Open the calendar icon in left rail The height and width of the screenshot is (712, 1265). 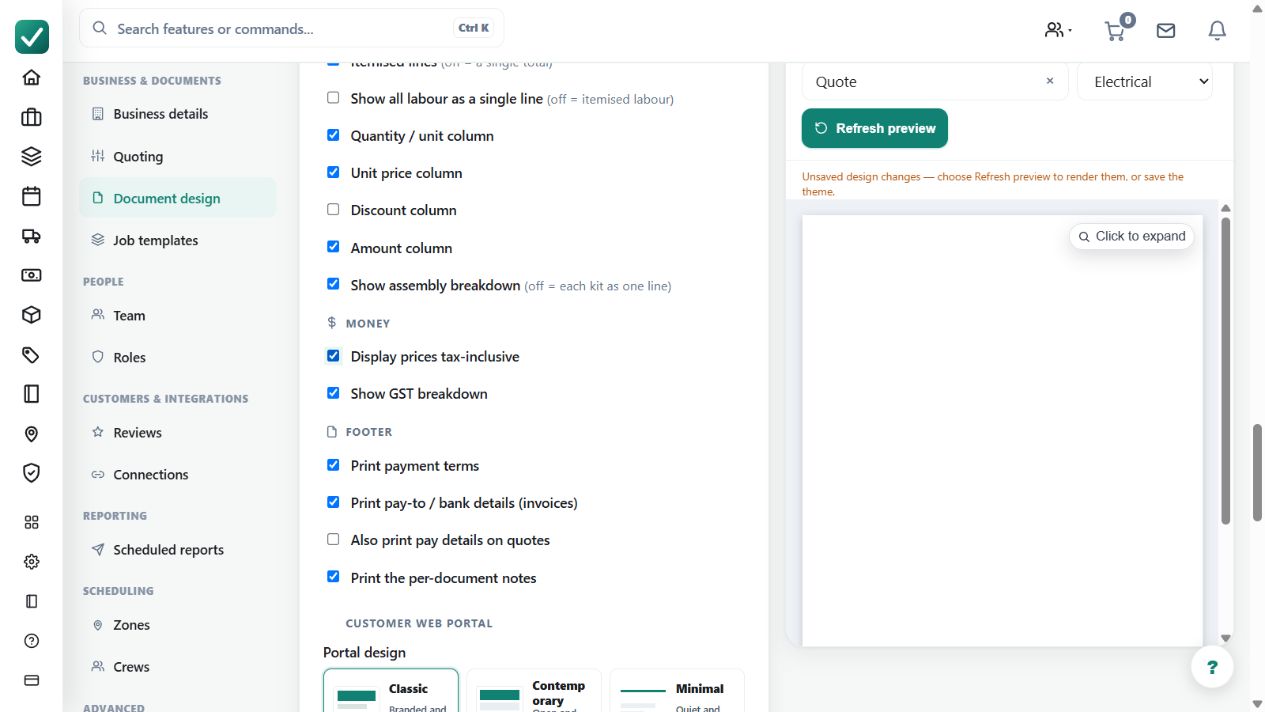coord(31,196)
